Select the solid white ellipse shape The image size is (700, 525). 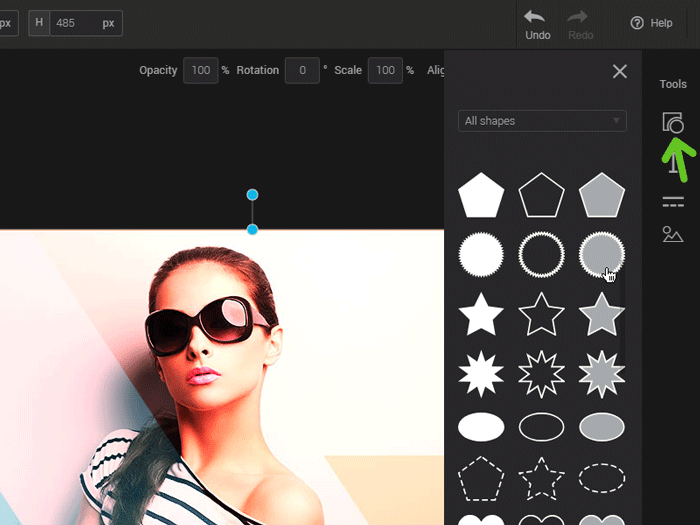tap(481, 427)
